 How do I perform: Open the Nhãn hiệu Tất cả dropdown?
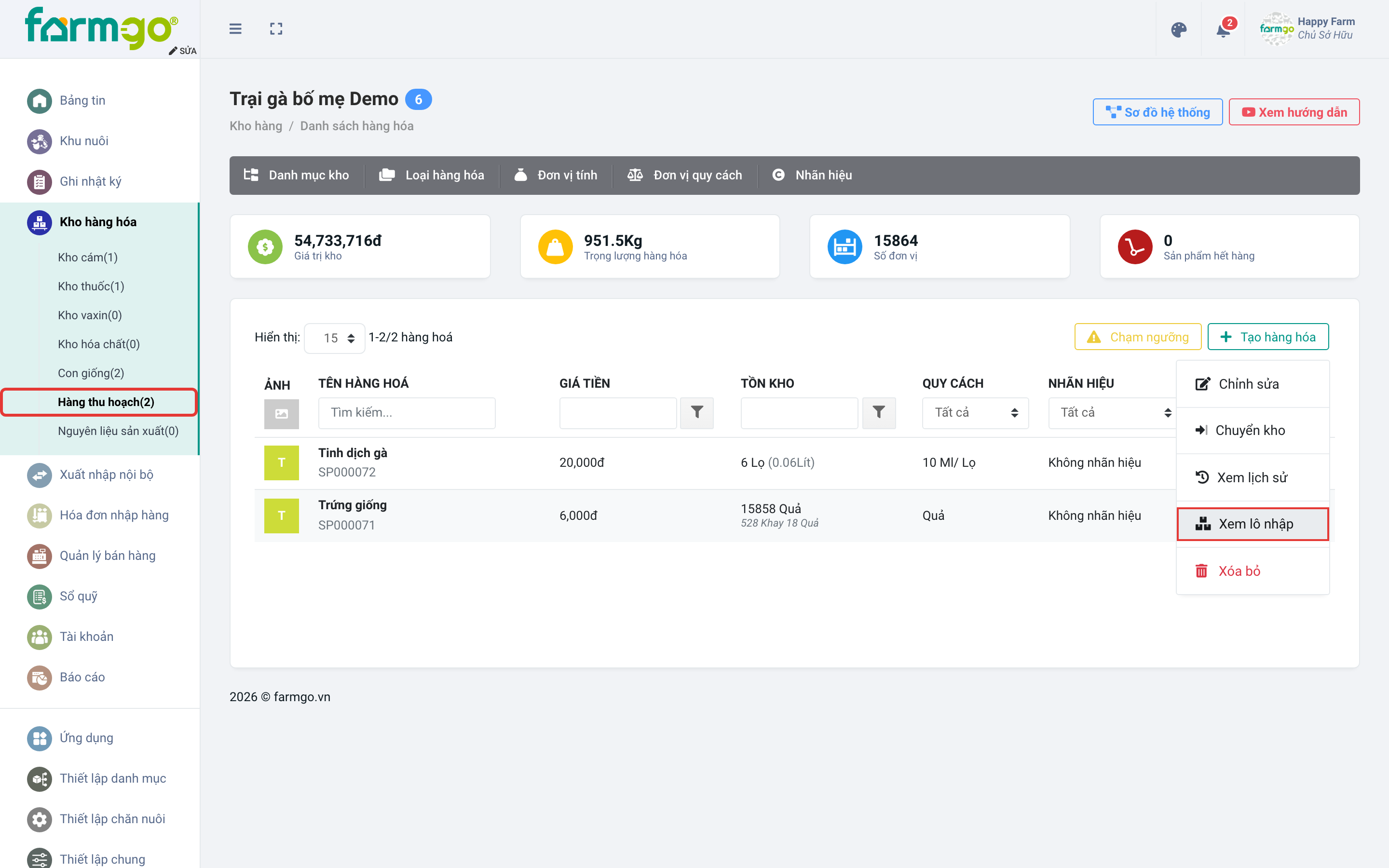1111,413
